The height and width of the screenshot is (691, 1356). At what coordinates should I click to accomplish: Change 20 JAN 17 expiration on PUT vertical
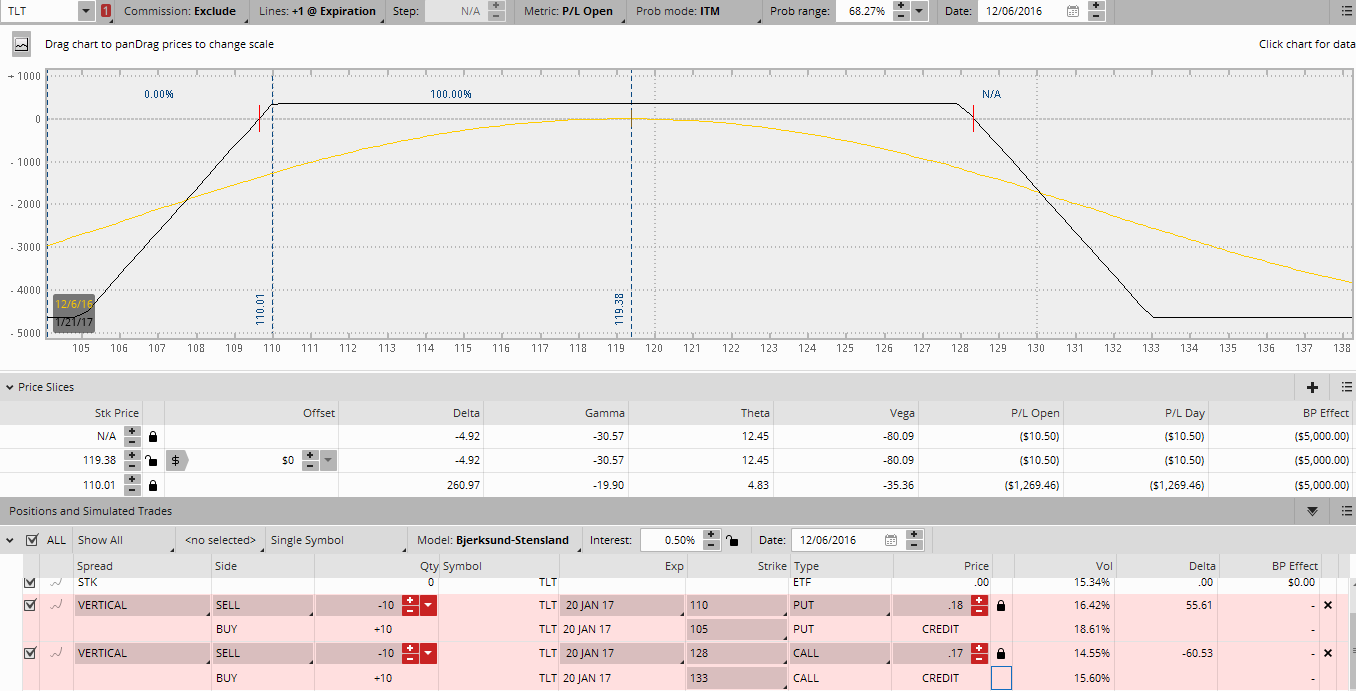coord(621,605)
